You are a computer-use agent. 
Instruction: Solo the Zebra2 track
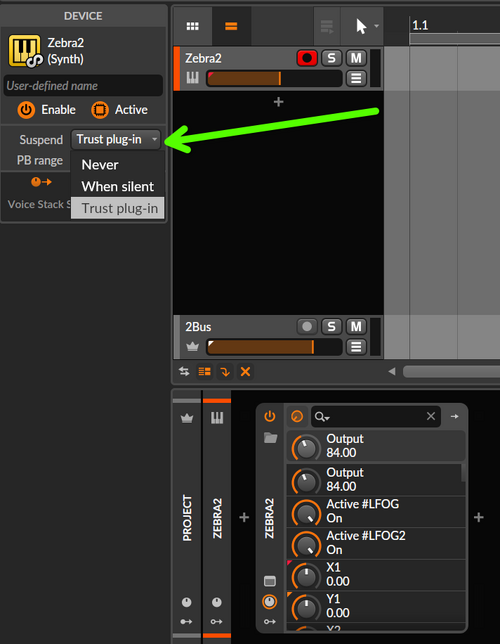pos(331,58)
